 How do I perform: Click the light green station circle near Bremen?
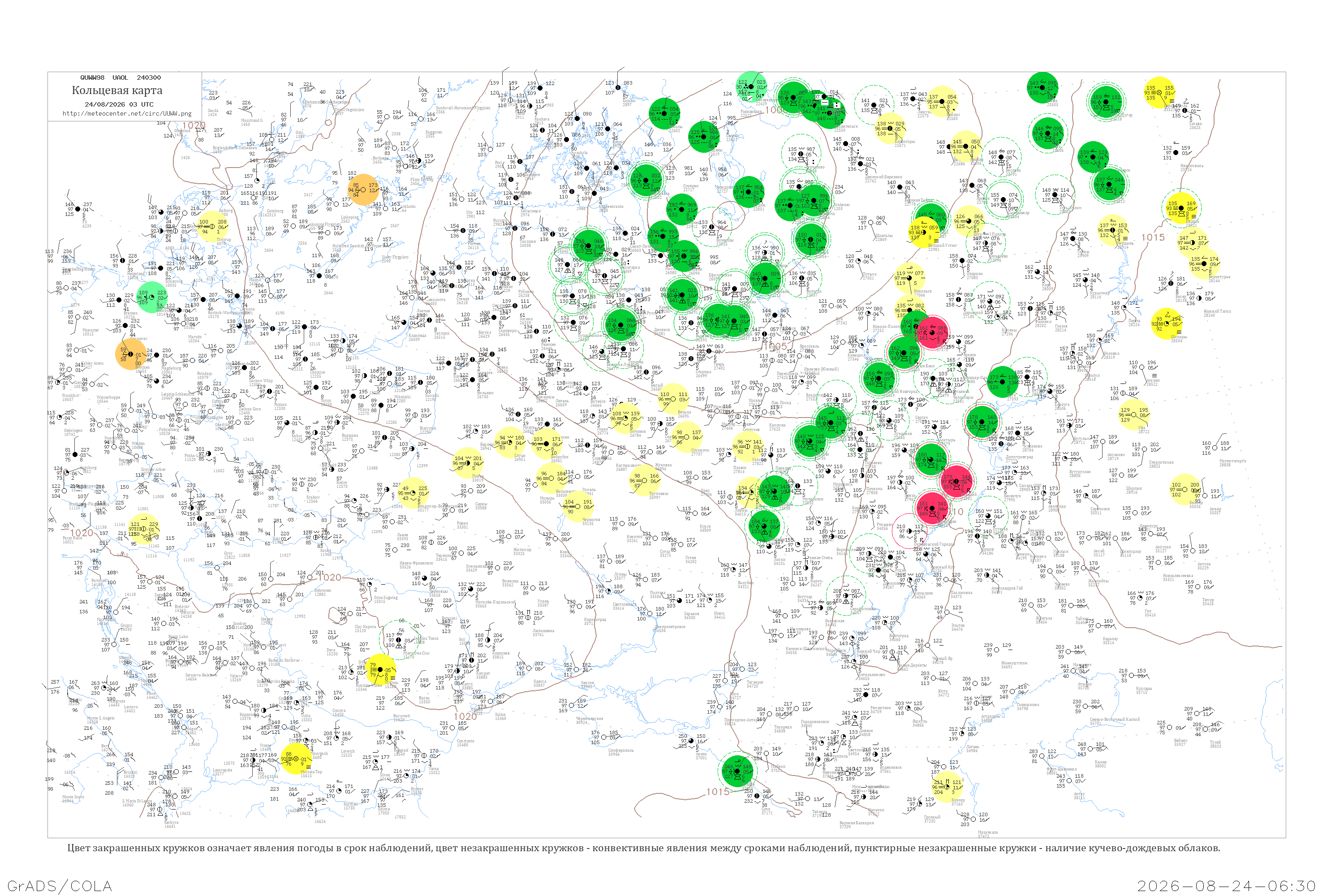tap(151, 297)
